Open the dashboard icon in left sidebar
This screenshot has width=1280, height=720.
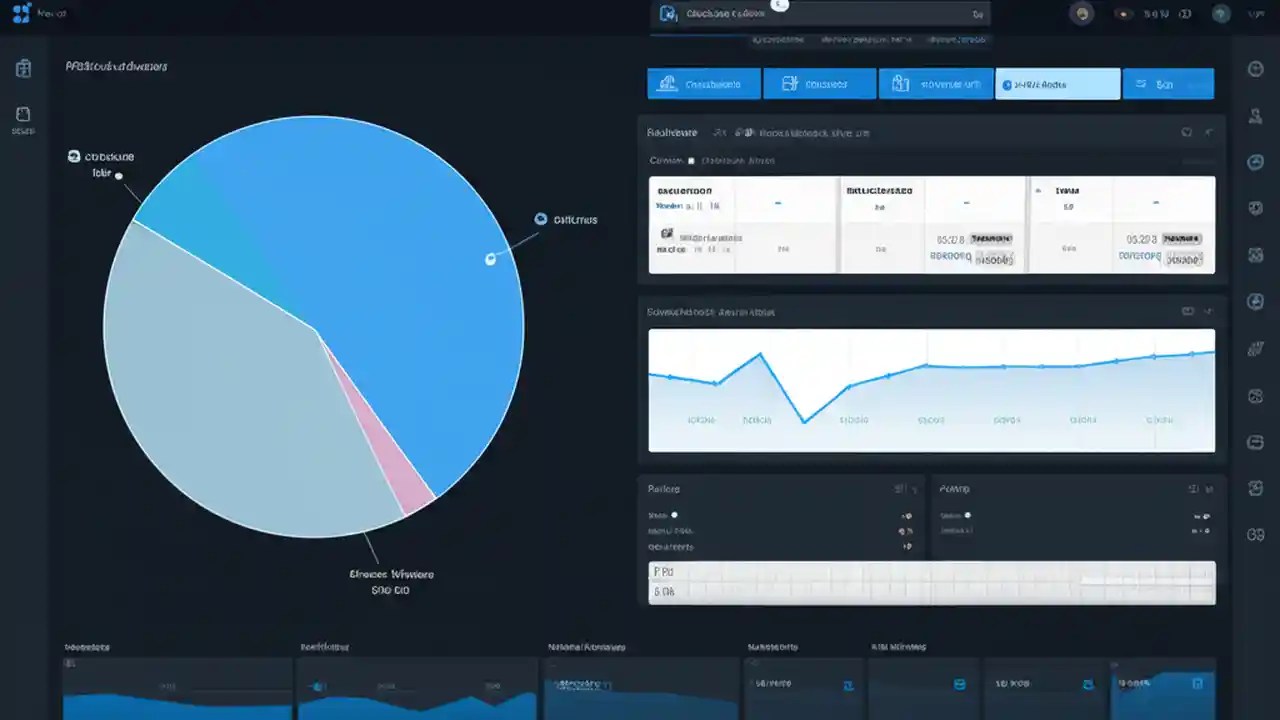point(22,68)
